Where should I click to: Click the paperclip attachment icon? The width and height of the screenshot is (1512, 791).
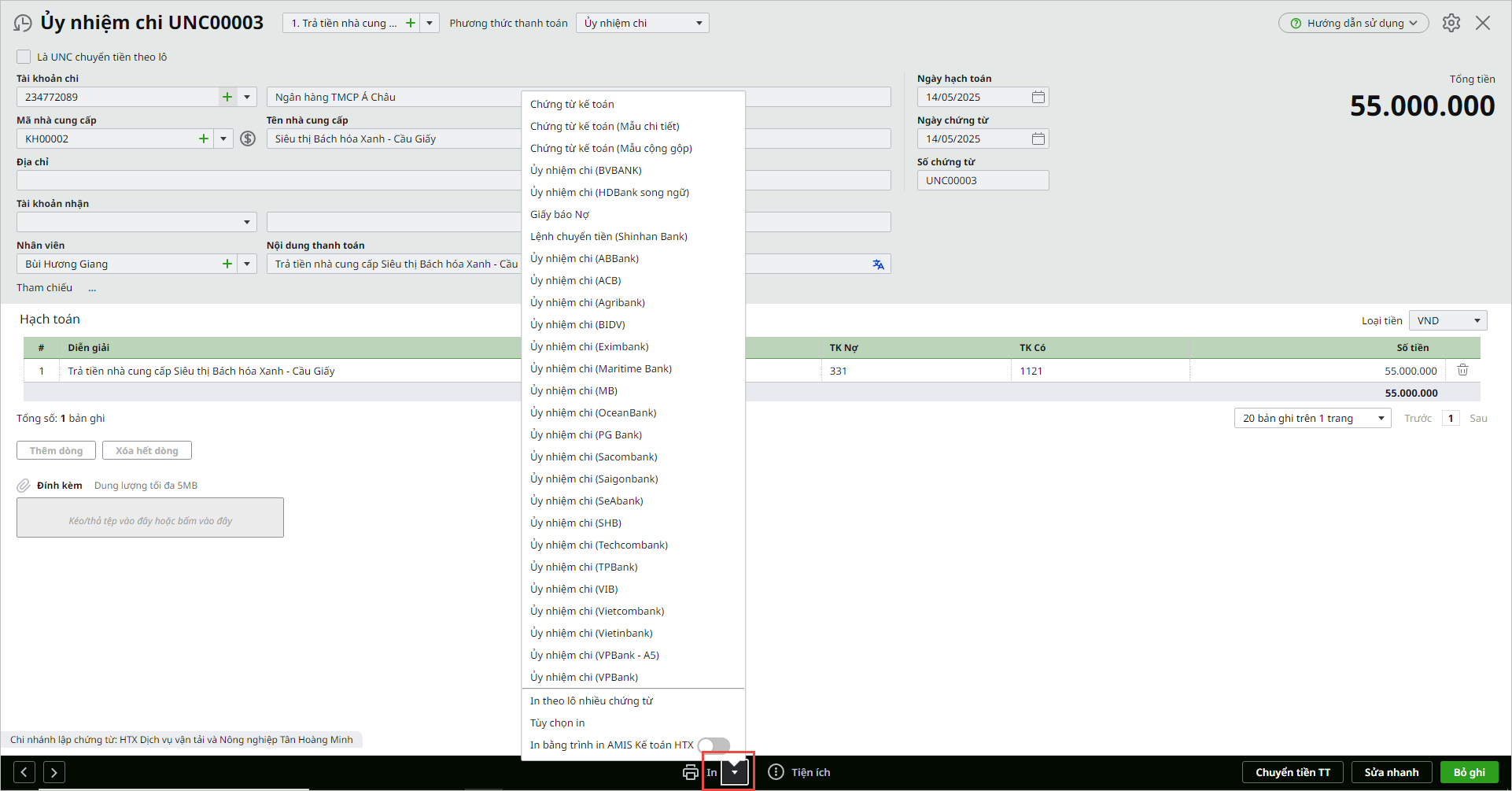pyautogui.click(x=24, y=486)
